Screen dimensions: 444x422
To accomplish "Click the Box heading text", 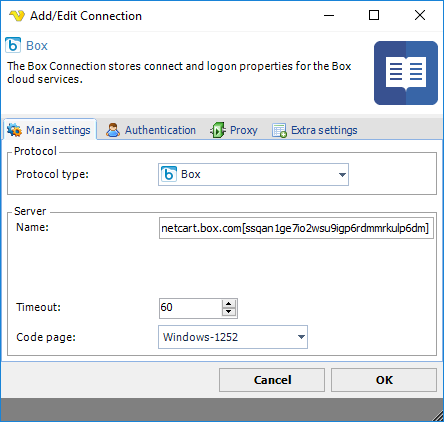I will coord(37,46).
